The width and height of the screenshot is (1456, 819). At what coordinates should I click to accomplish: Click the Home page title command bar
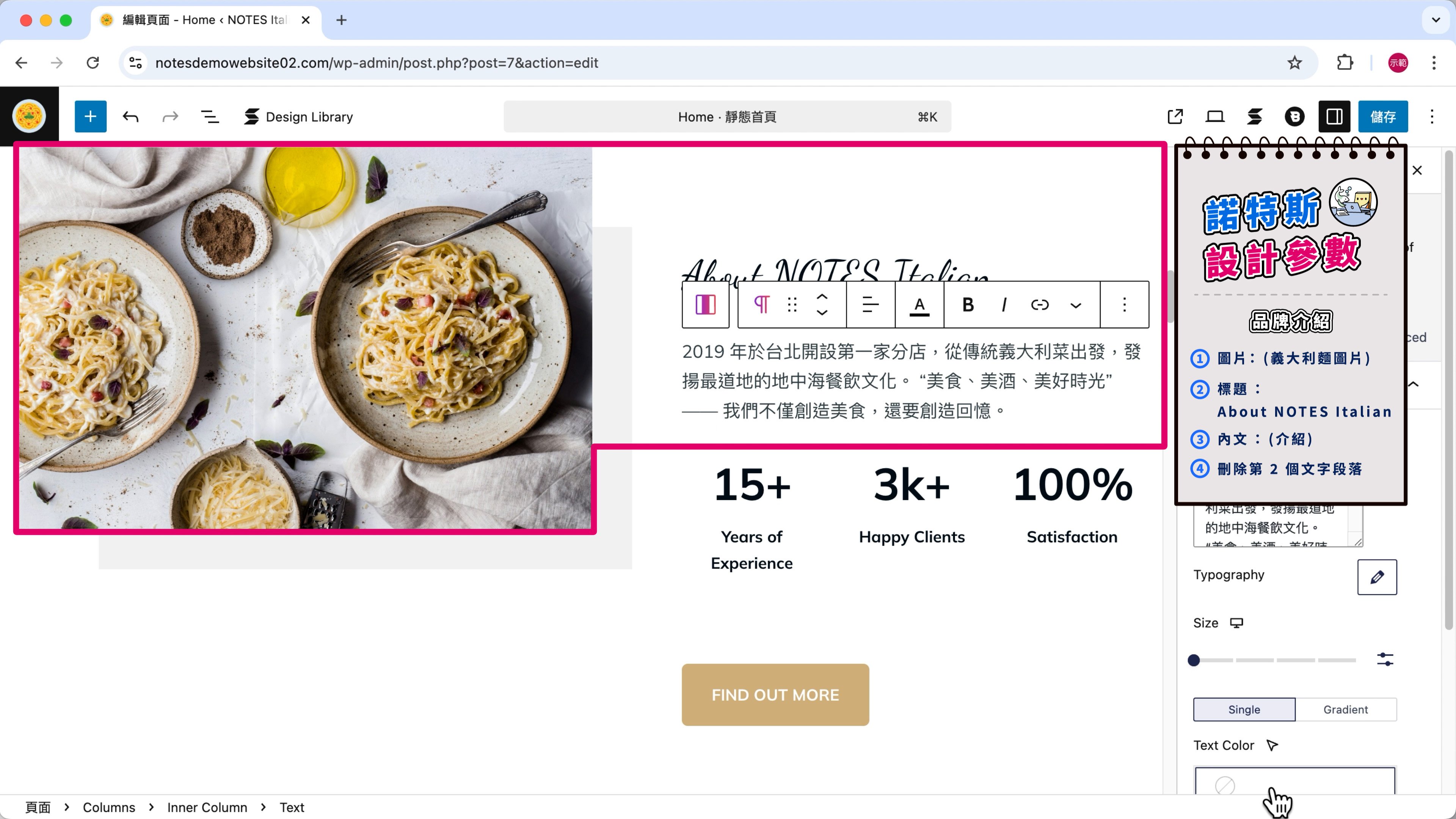pos(727,116)
